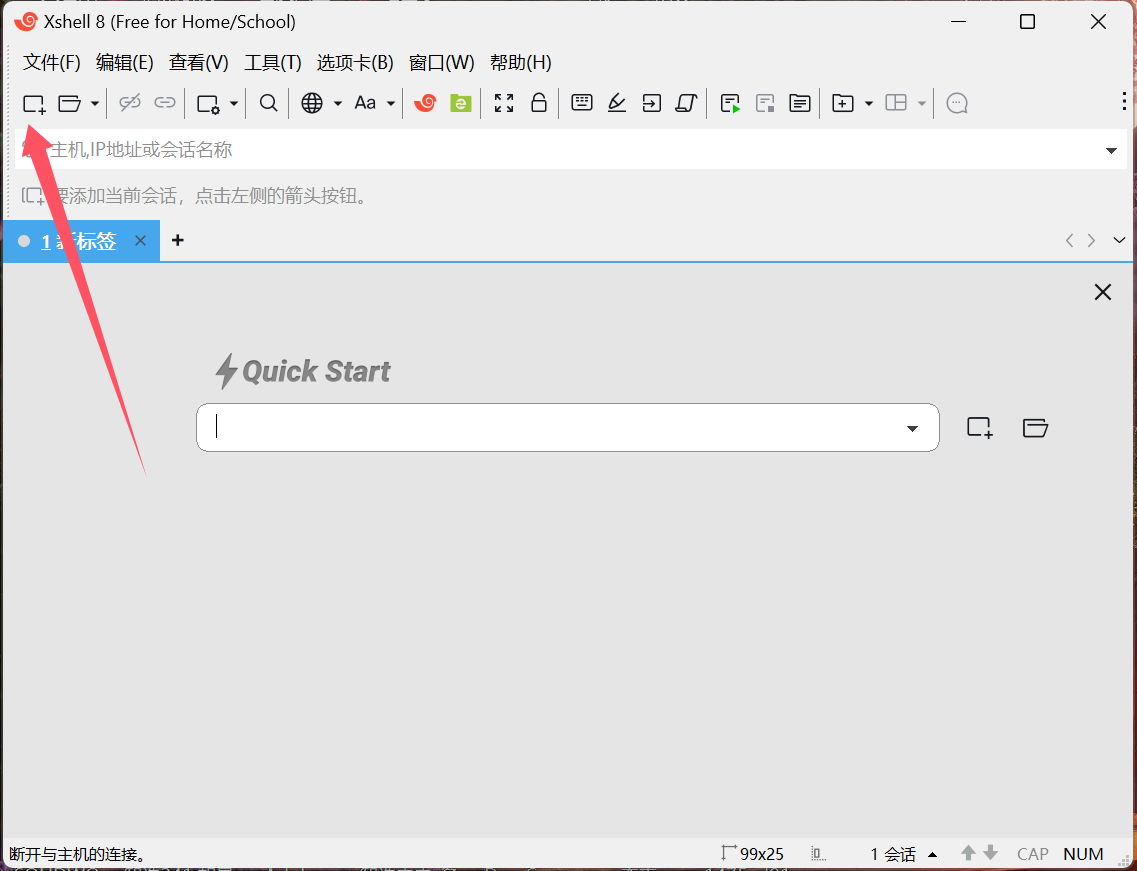Image resolution: width=1137 pixels, height=871 pixels.
Task: Open session properties from the toolbar
Action: [209, 103]
